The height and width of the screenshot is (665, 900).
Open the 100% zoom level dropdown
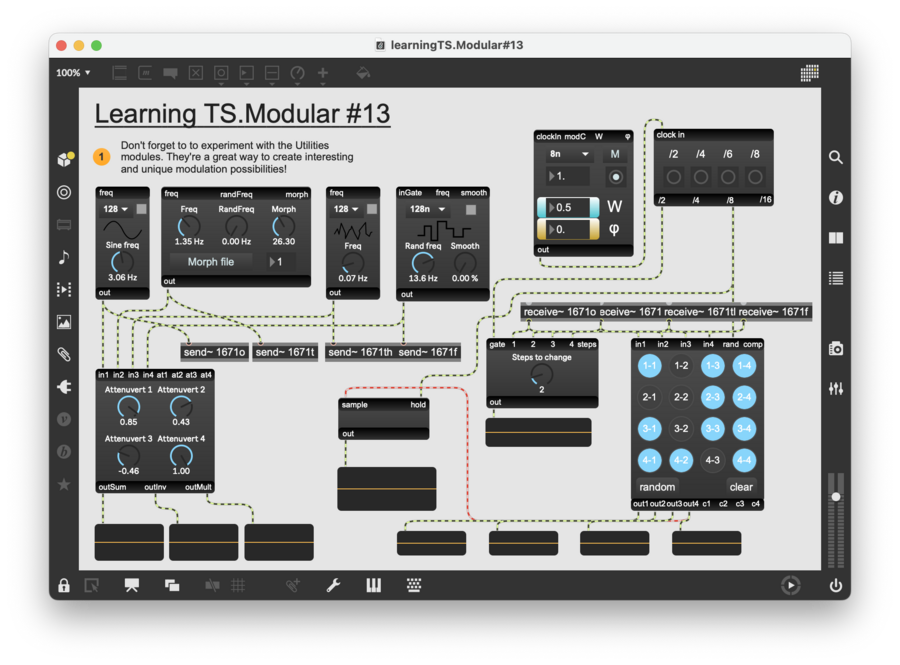[73, 73]
